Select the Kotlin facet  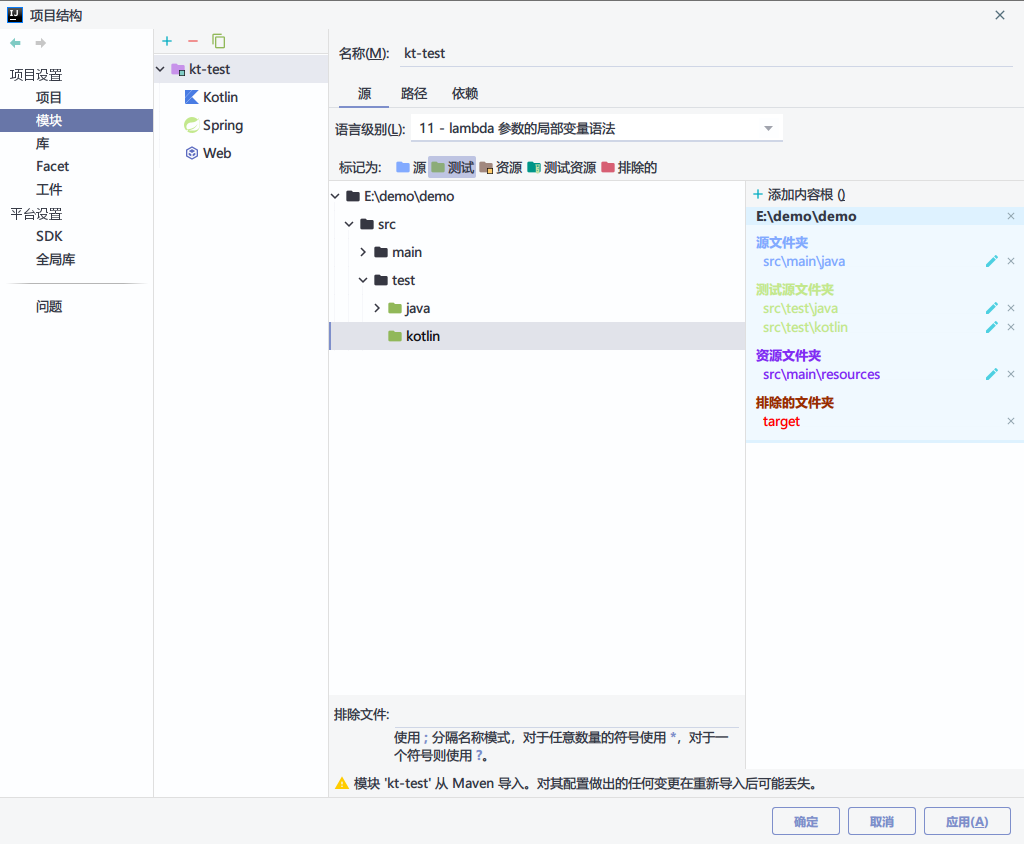pyautogui.click(x=211, y=97)
